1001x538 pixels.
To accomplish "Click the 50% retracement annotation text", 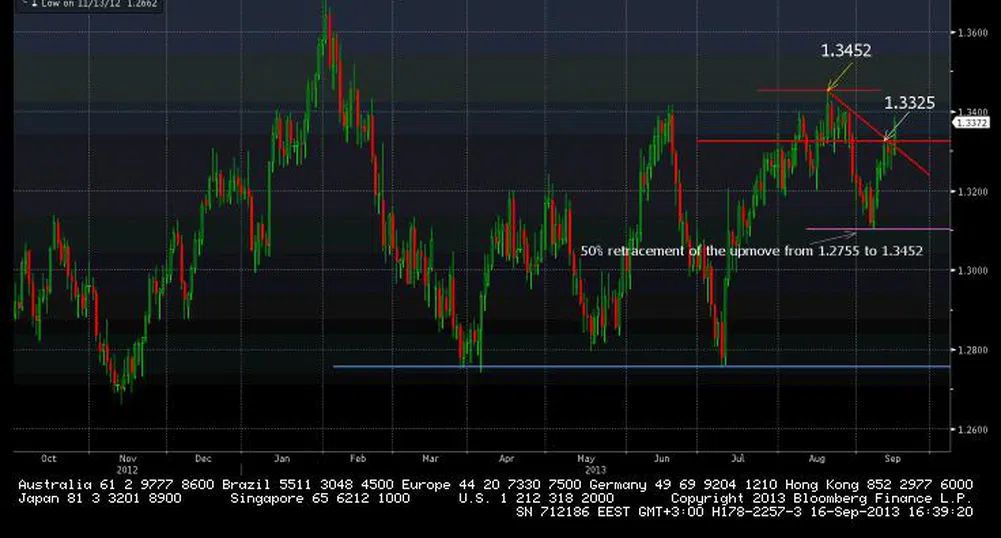I will pos(751,251).
